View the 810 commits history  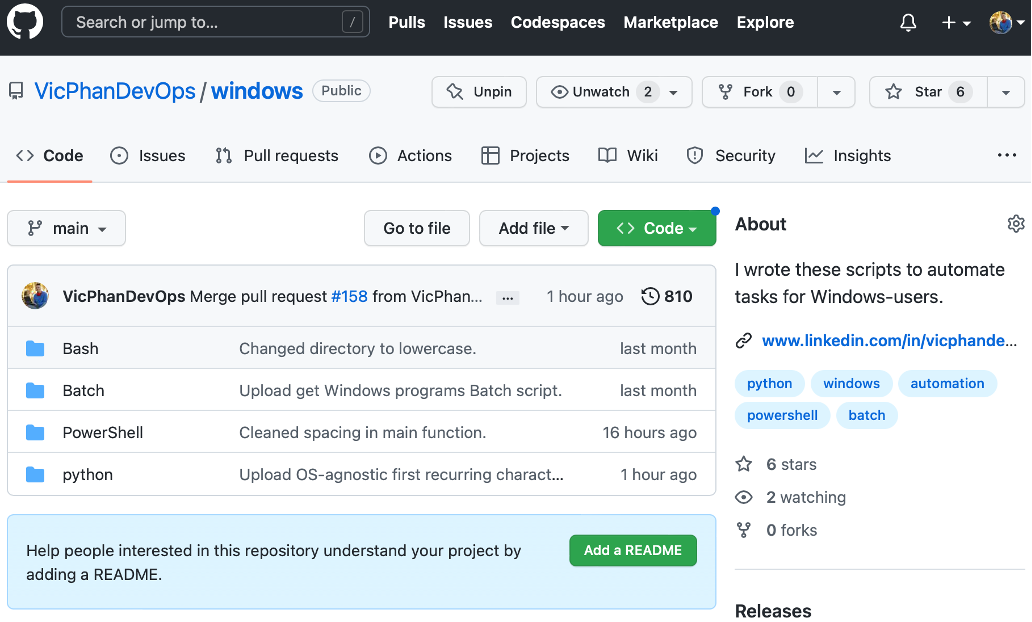(x=667, y=297)
